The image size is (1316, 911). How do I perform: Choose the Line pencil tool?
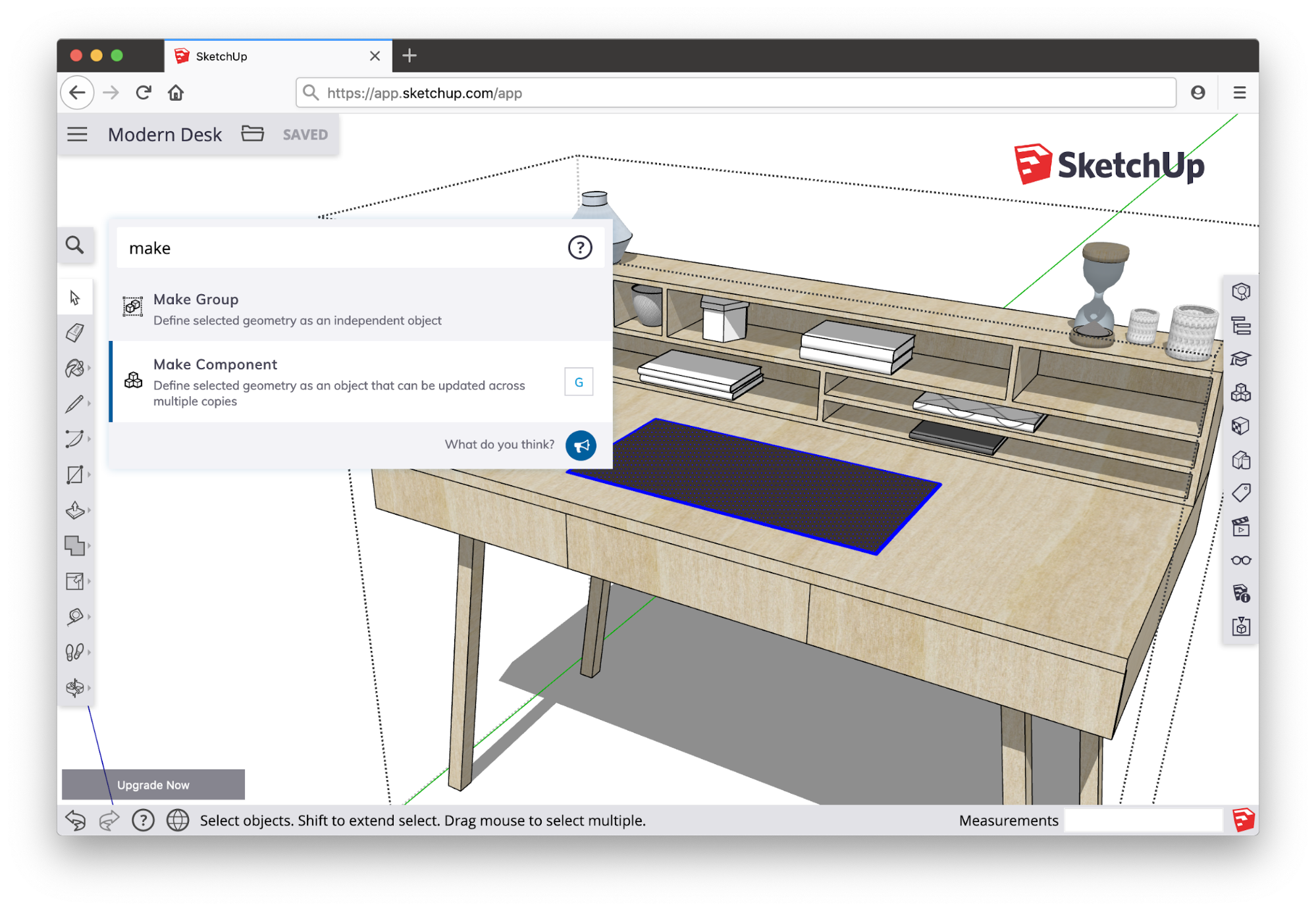(74, 403)
